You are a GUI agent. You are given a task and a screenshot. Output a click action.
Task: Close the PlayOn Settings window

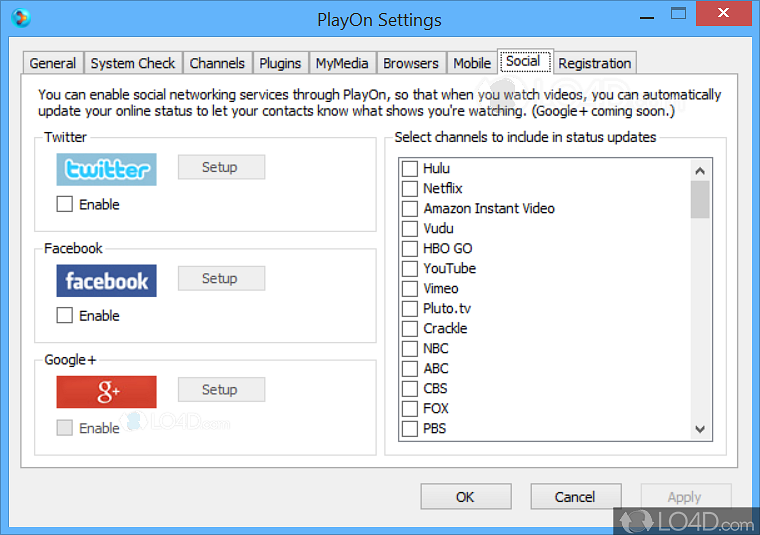point(723,13)
